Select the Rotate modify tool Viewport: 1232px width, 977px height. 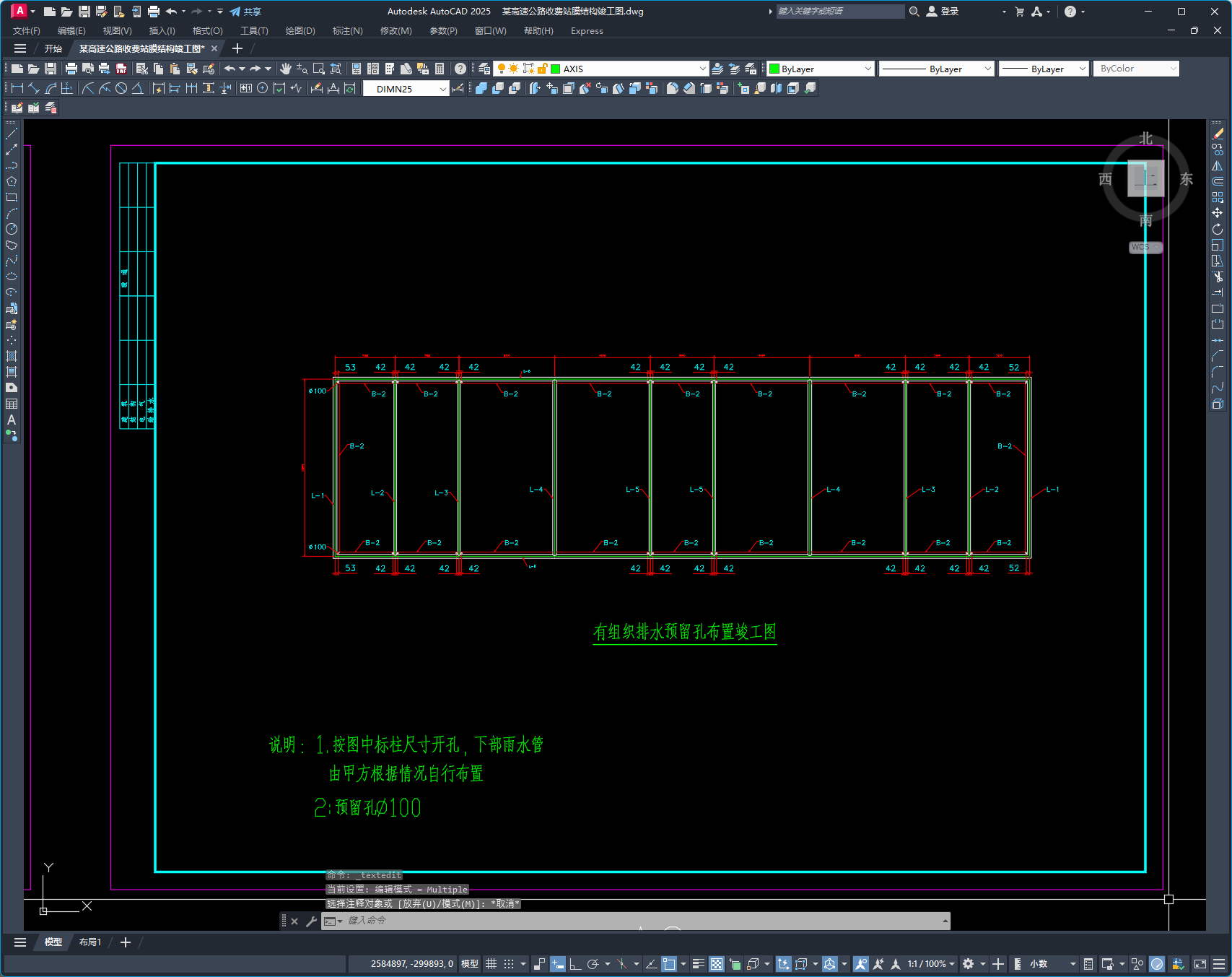tap(1218, 229)
